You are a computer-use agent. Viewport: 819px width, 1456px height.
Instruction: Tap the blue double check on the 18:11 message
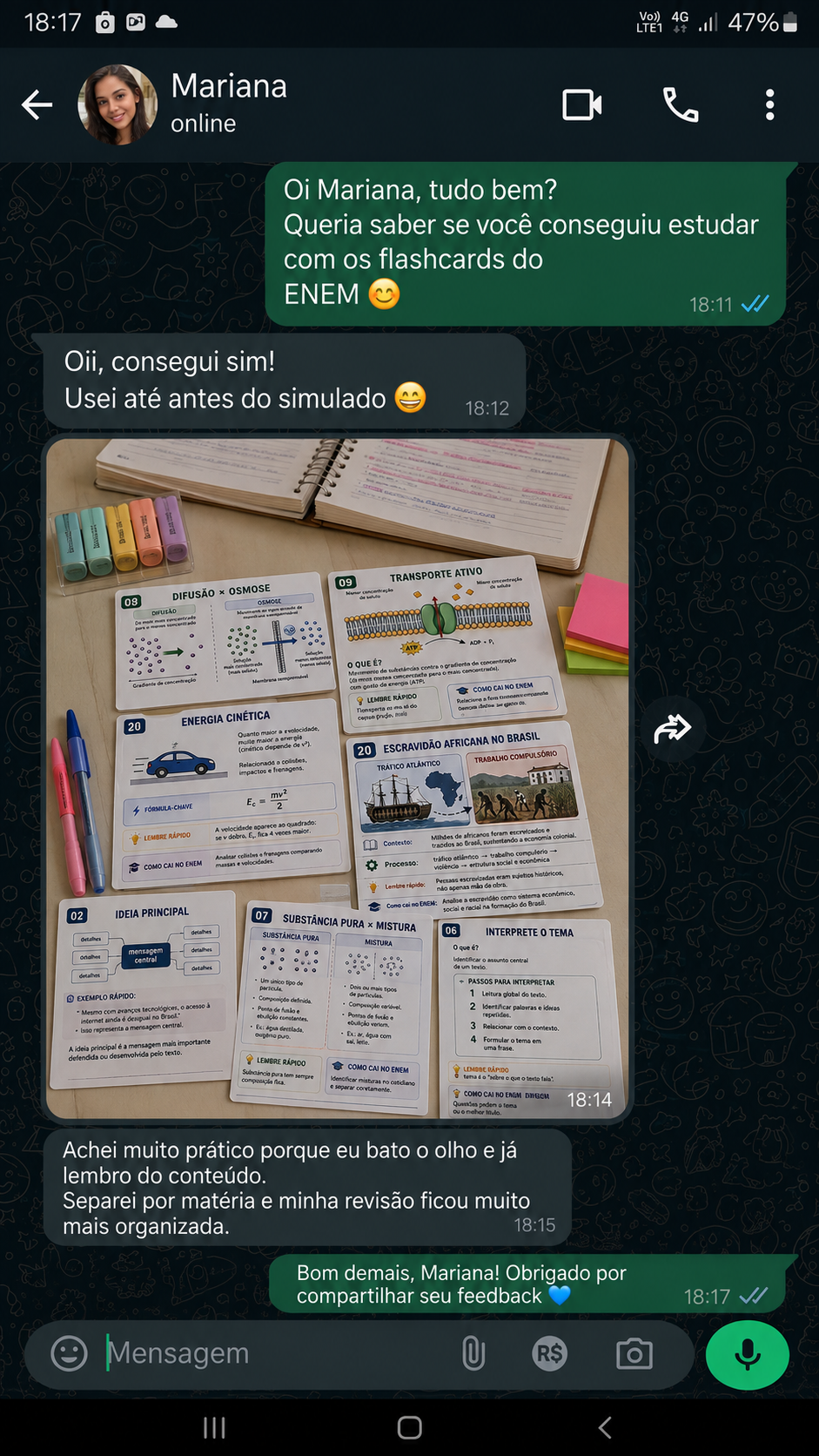tap(755, 304)
